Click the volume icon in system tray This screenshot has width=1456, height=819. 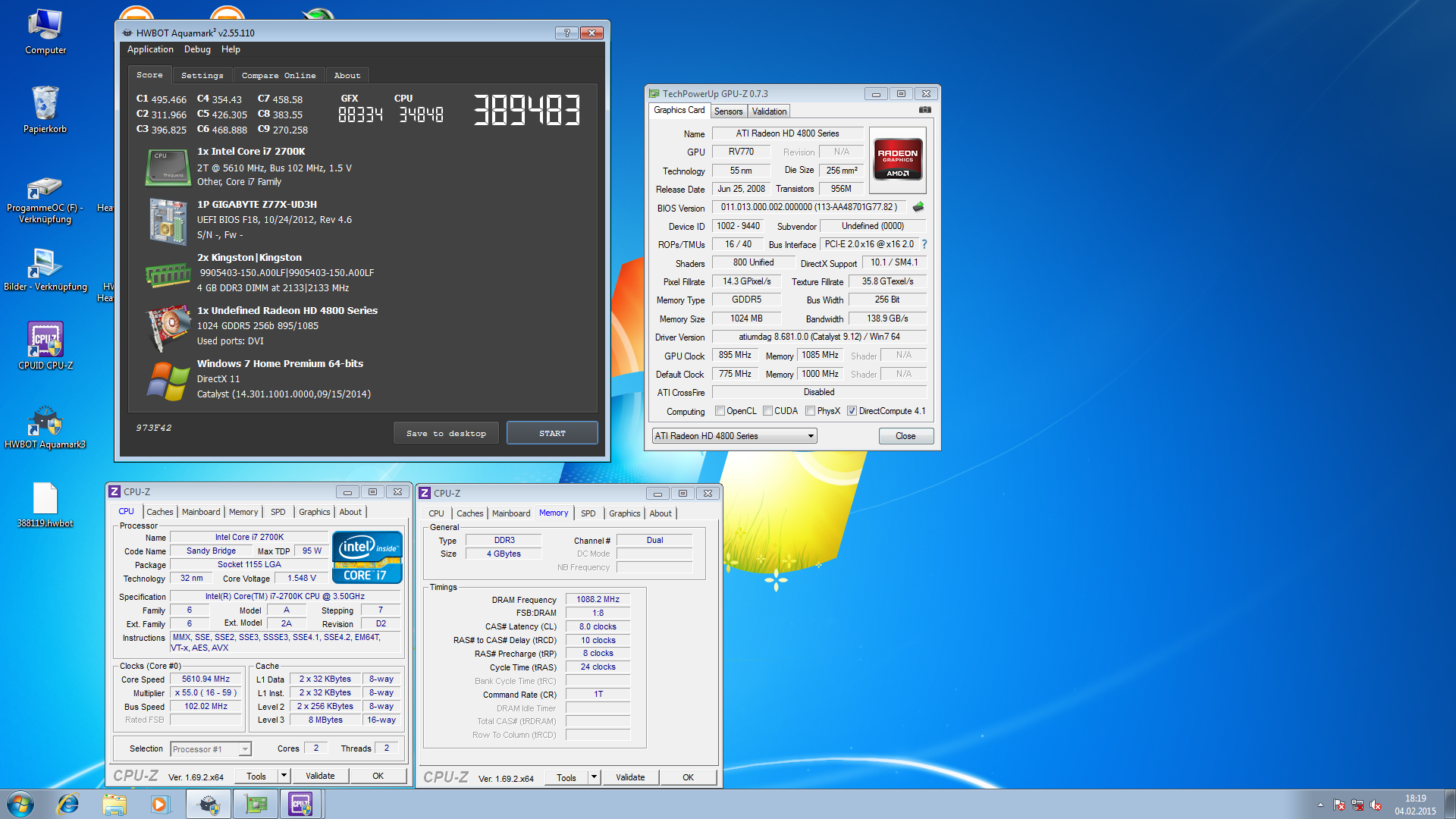pos(1376,805)
